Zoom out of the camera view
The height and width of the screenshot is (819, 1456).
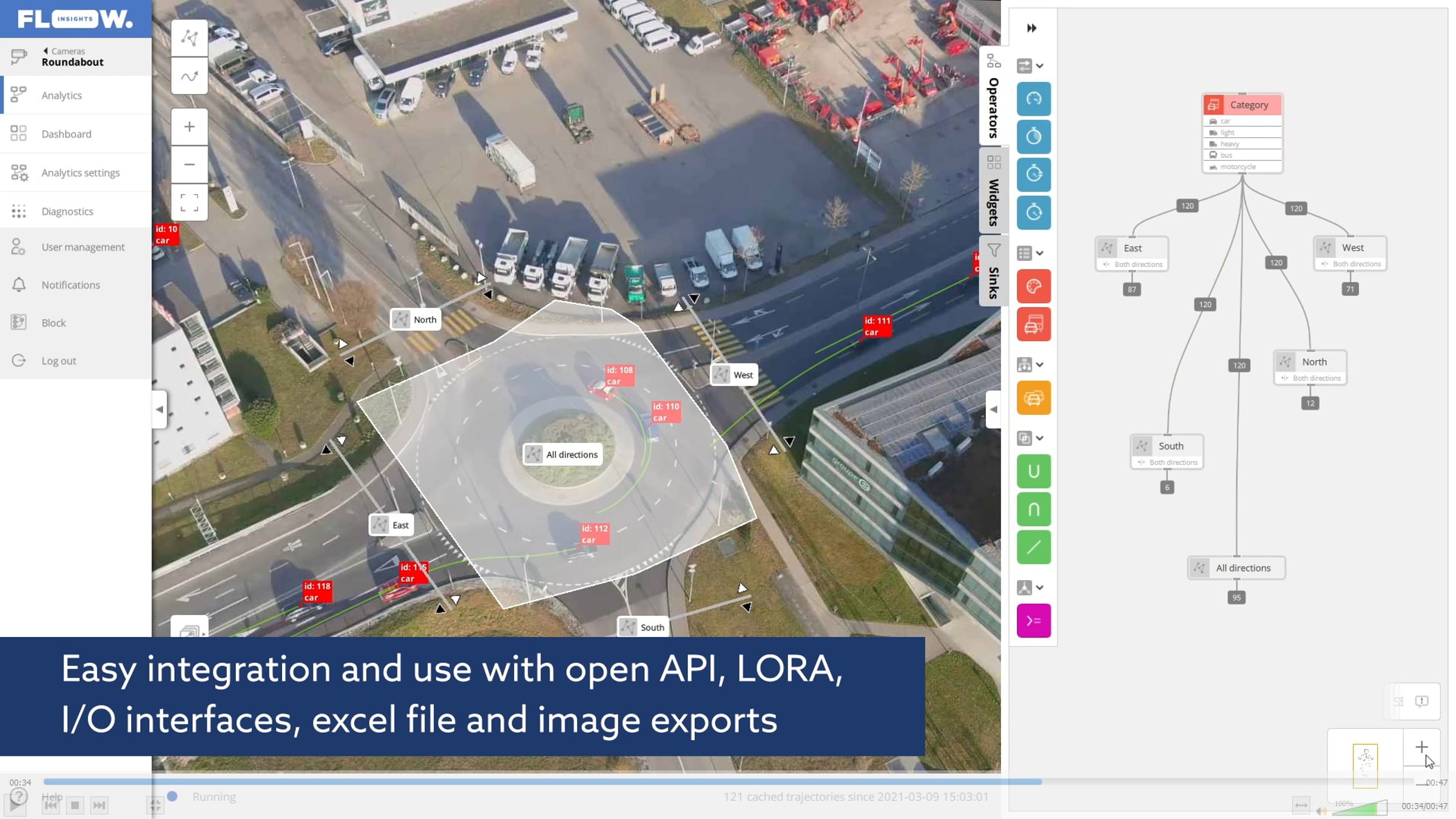(189, 164)
